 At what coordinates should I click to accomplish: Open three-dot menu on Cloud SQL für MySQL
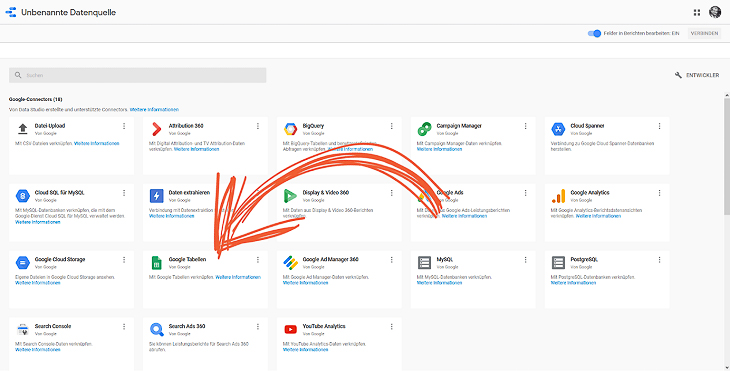pyautogui.click(x=124, y=193)
